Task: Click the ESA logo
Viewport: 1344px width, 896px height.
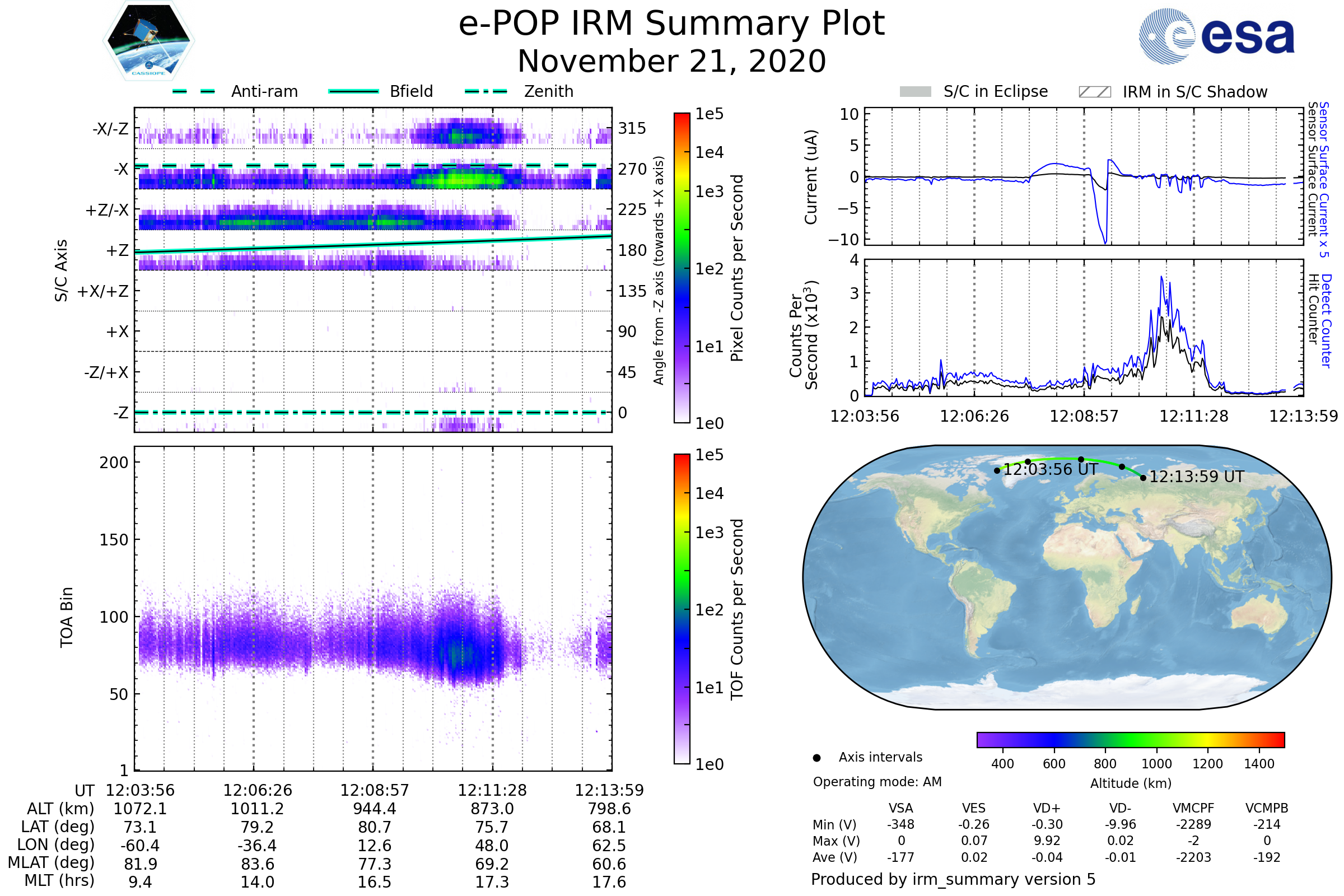Action: pos(1216,36)
